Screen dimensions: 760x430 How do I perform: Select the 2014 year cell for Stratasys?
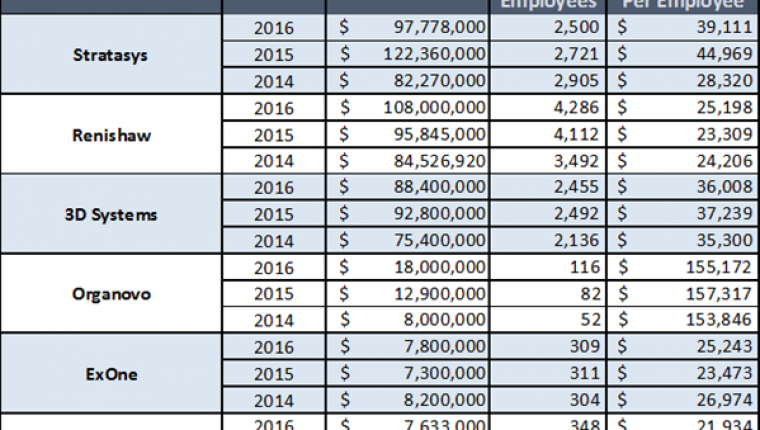click(274, 80)
